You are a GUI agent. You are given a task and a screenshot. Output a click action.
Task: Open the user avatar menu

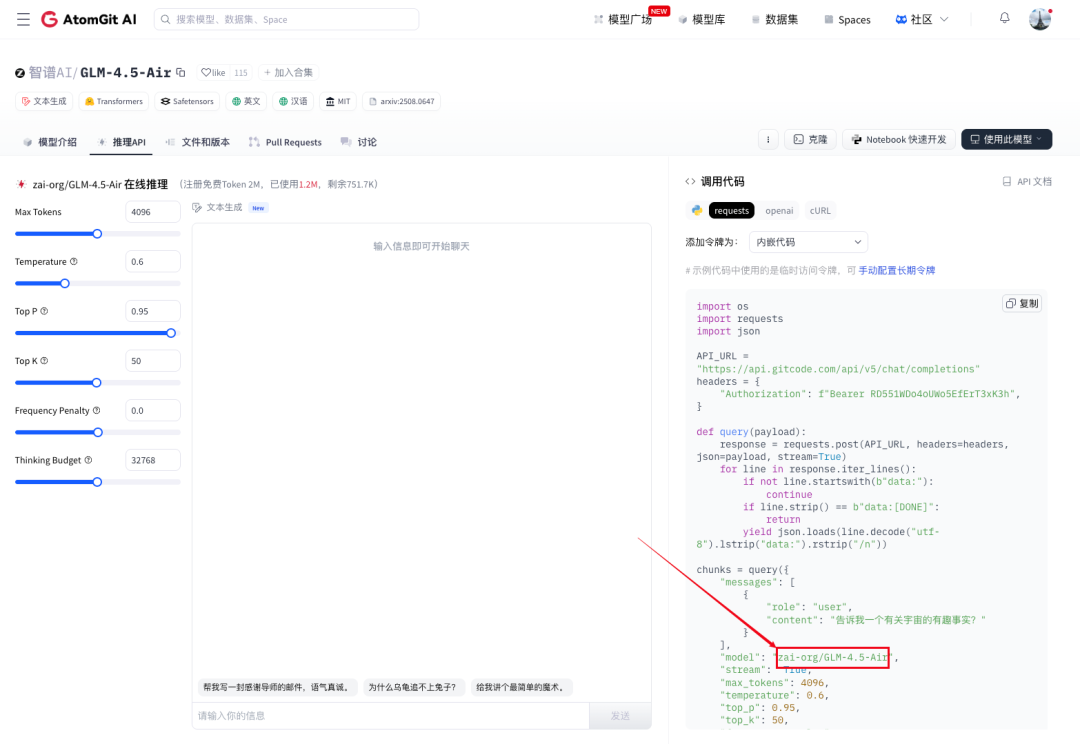(1040, 19)
